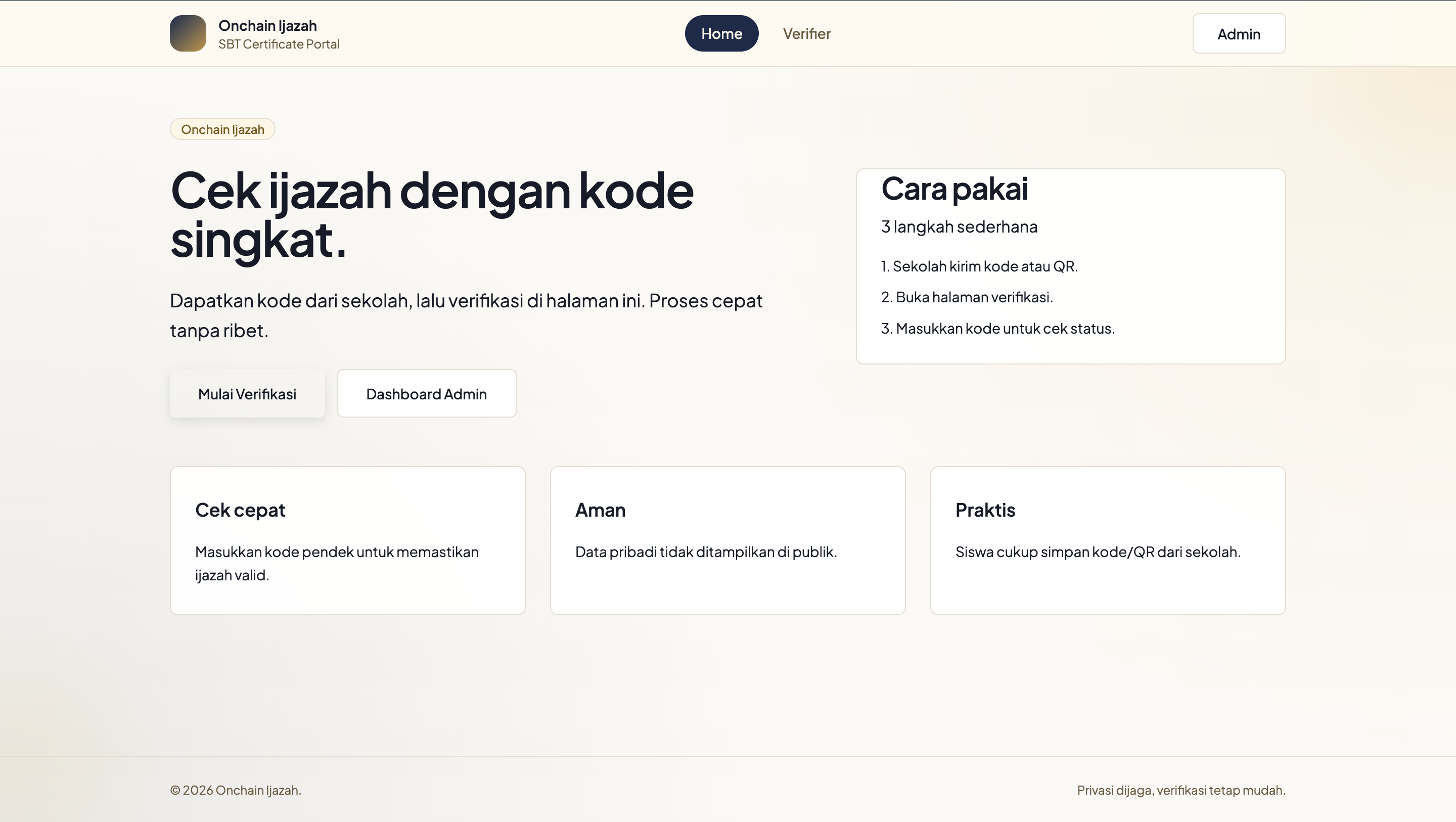Click the SBT Certificate Portal subtitle

pyautogui.click(x=279, y=44)
